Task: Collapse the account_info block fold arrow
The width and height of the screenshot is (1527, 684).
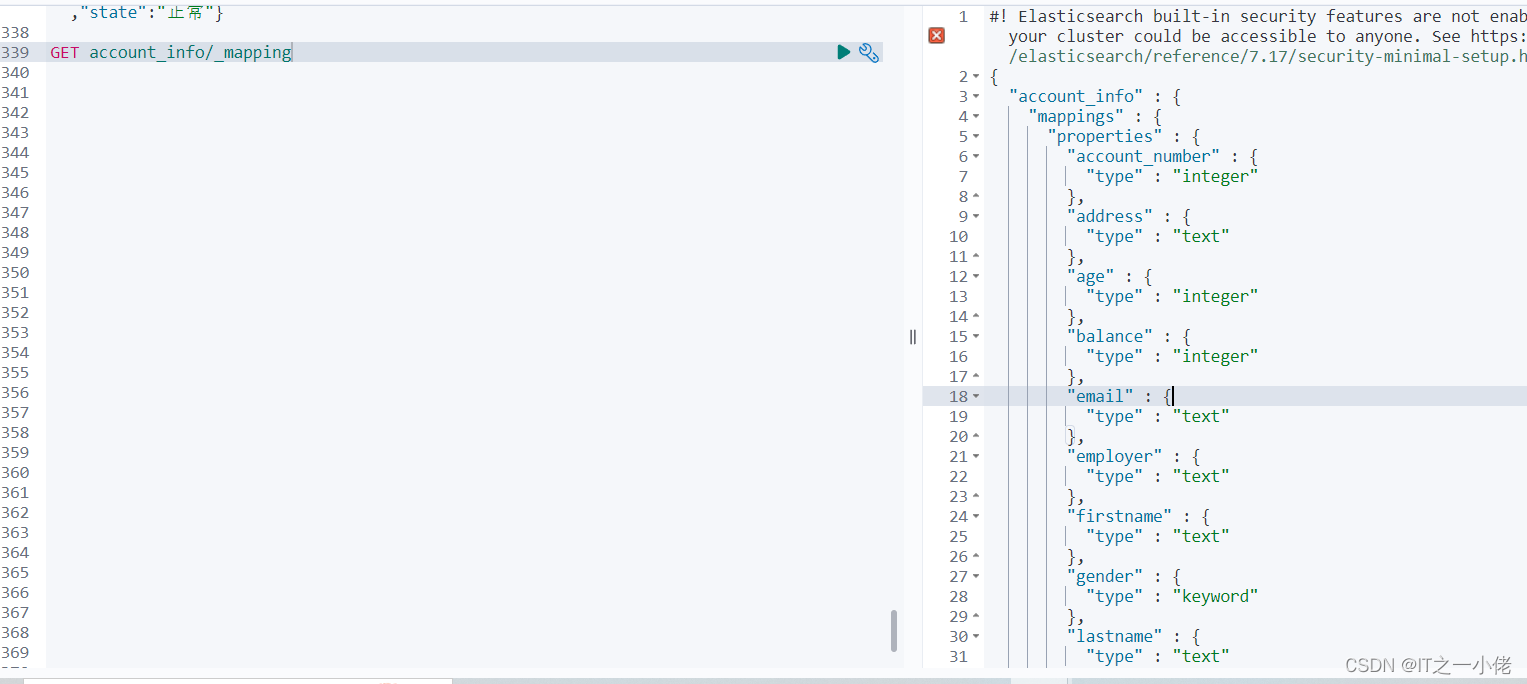Action: [974, 96]
